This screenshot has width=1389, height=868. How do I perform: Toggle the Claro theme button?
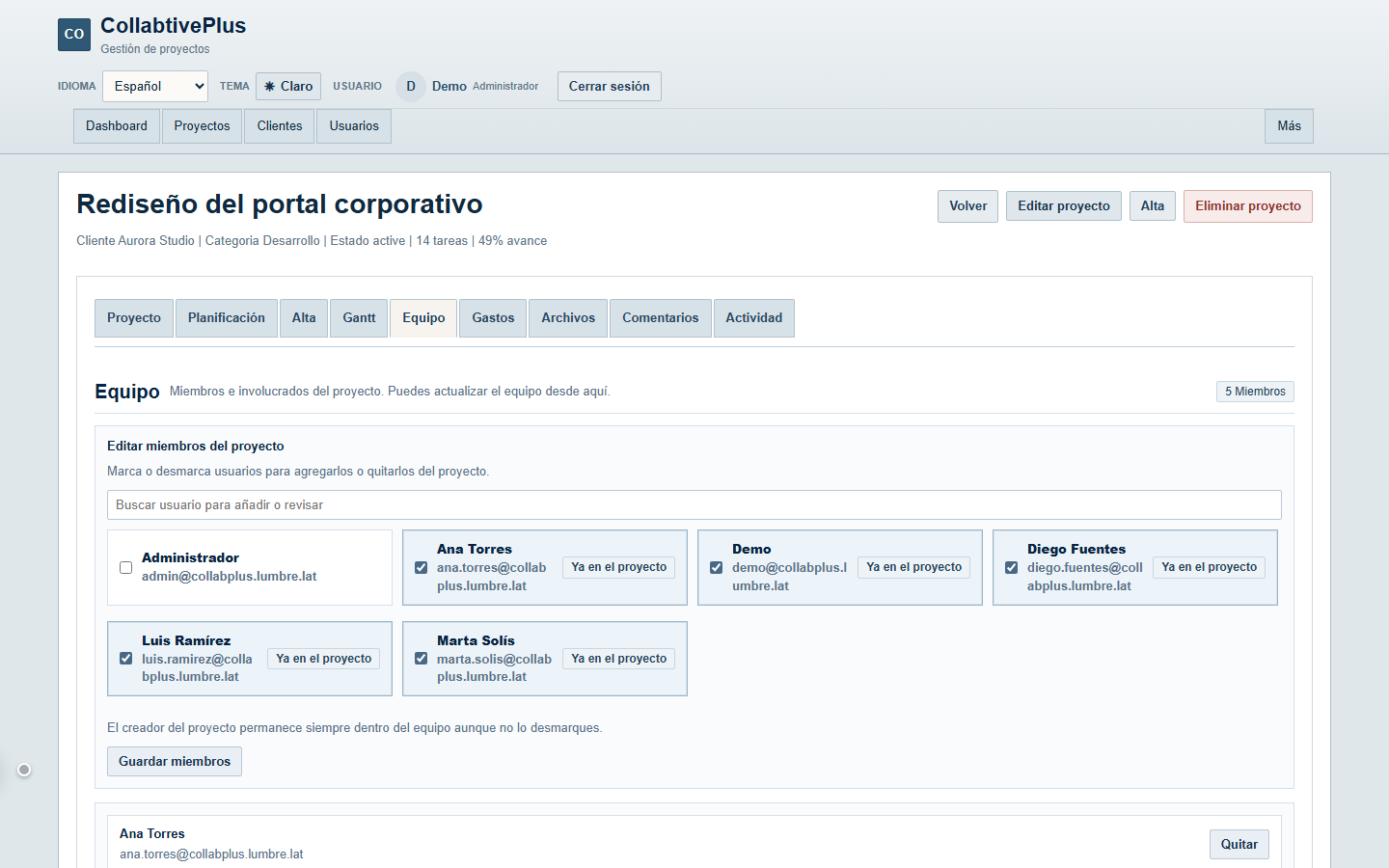pos(288,87)
